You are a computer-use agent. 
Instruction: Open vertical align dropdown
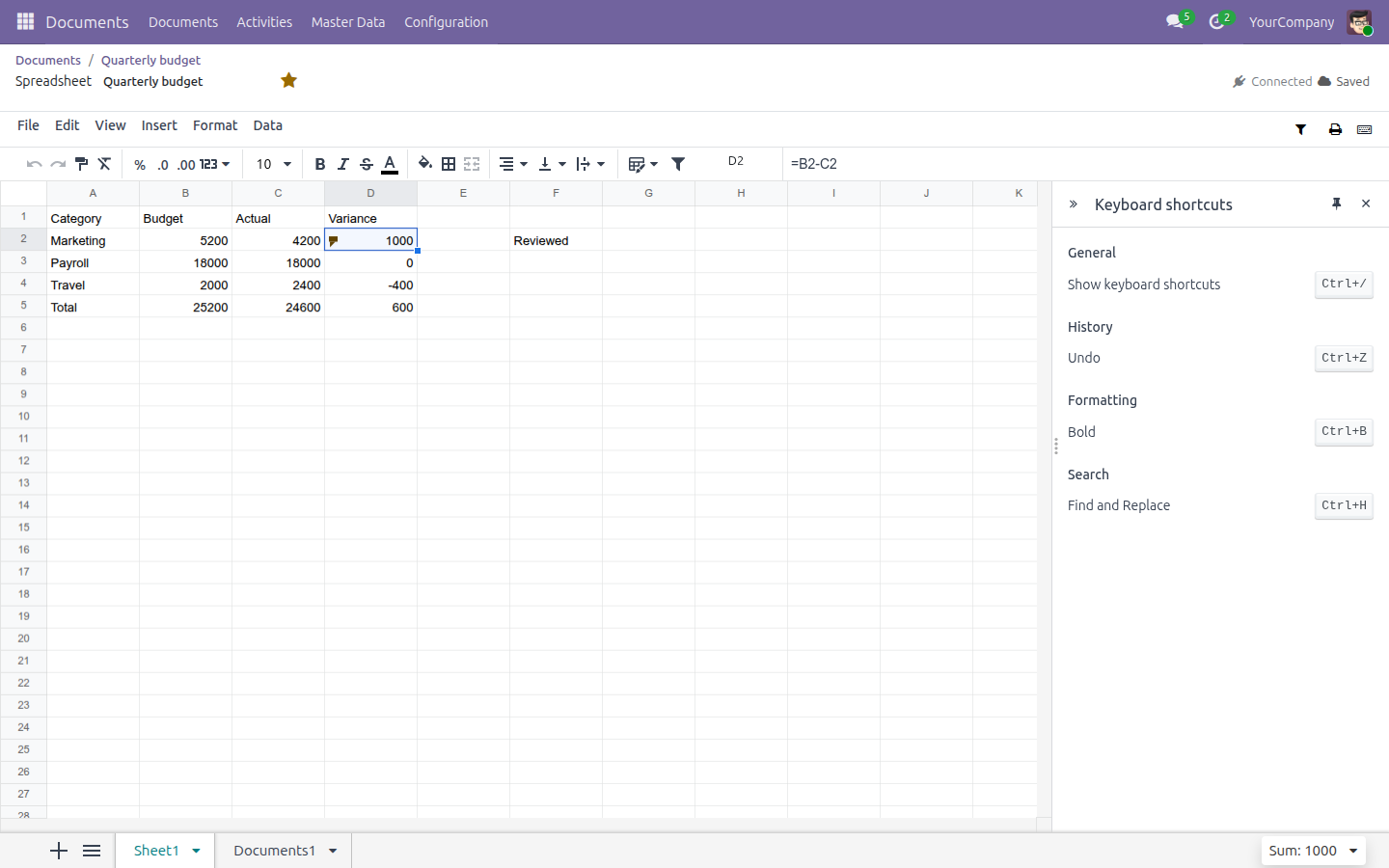pyautogui.click(x=552, y=164)
